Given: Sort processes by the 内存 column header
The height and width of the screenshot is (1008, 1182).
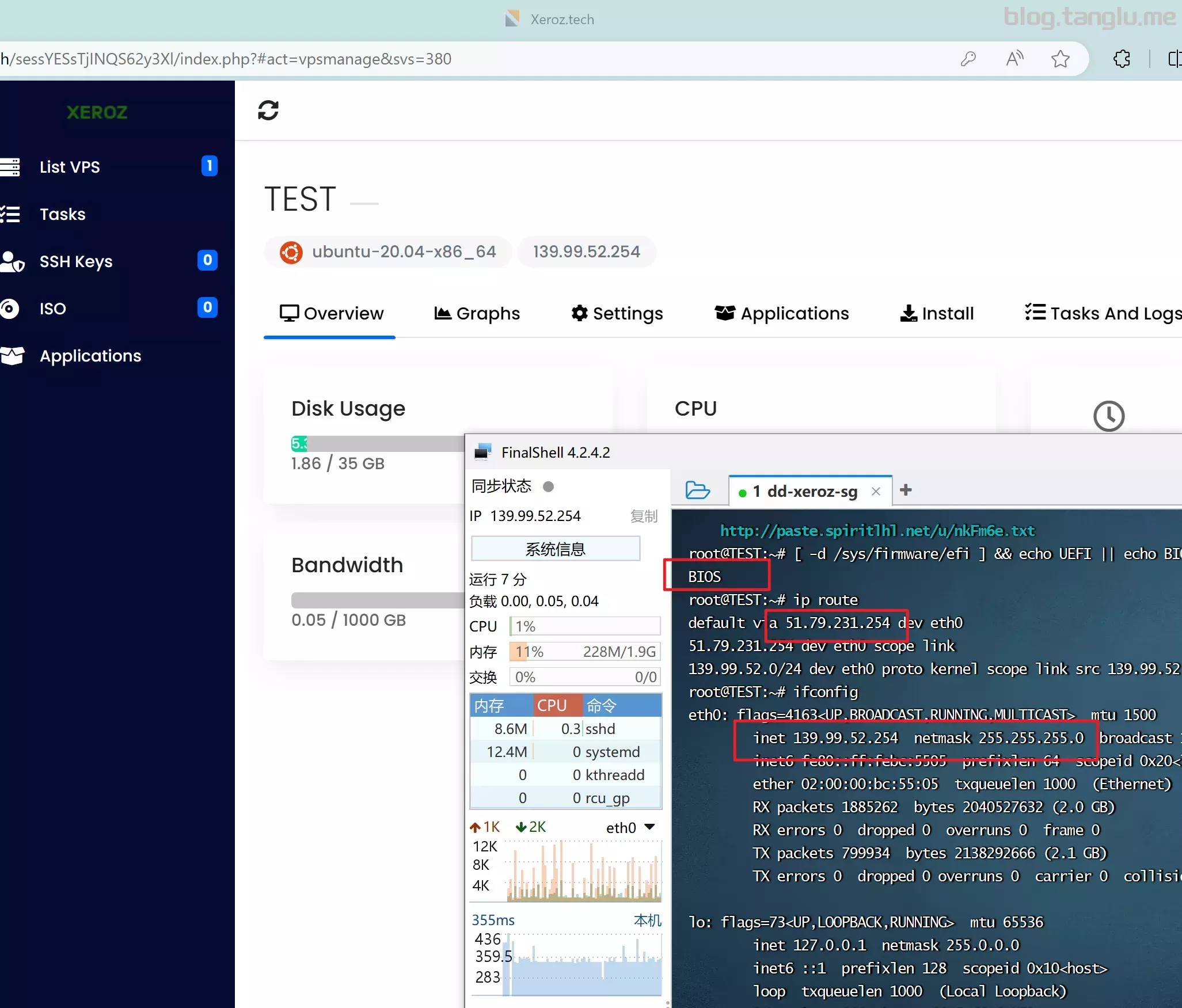Looking at the screenshot, I should tap(501, 705).
